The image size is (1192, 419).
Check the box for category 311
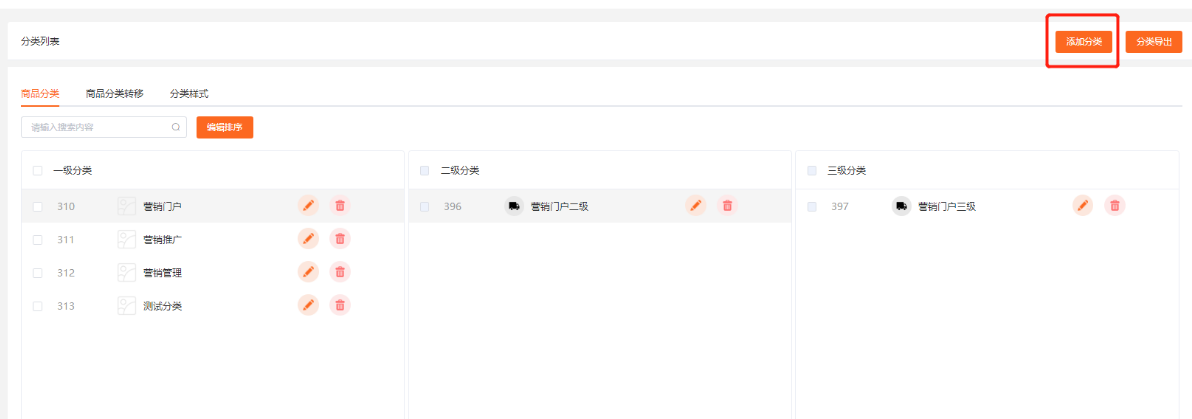37,240
